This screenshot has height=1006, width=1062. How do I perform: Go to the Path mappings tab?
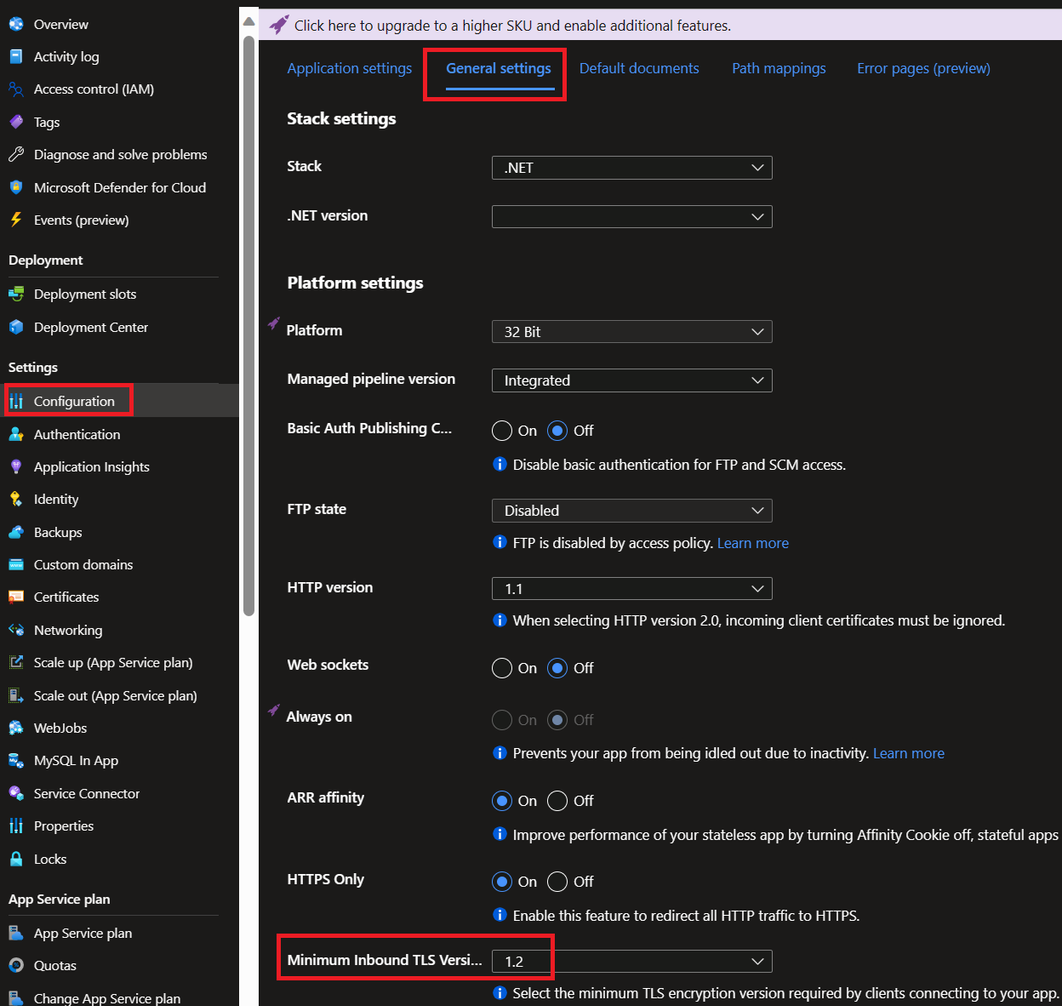coord(779,68)
